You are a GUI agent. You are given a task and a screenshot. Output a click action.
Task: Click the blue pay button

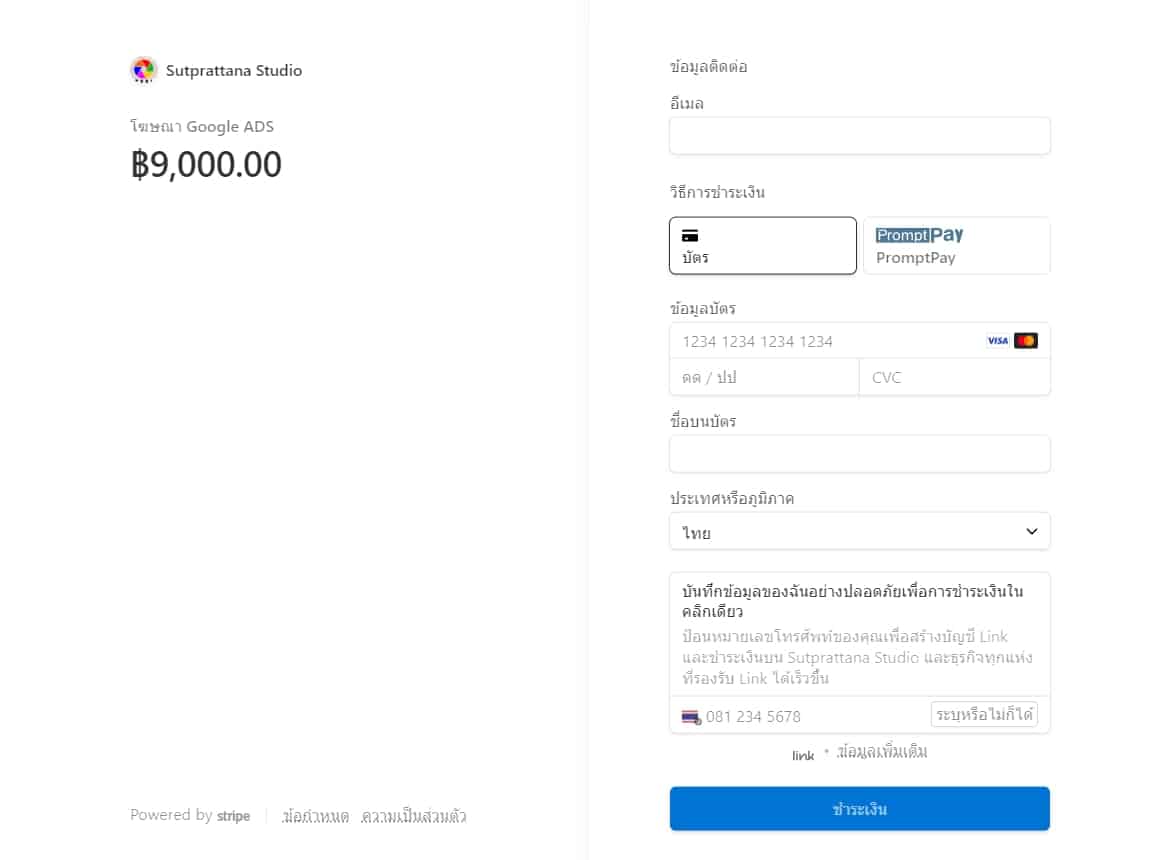860,809
